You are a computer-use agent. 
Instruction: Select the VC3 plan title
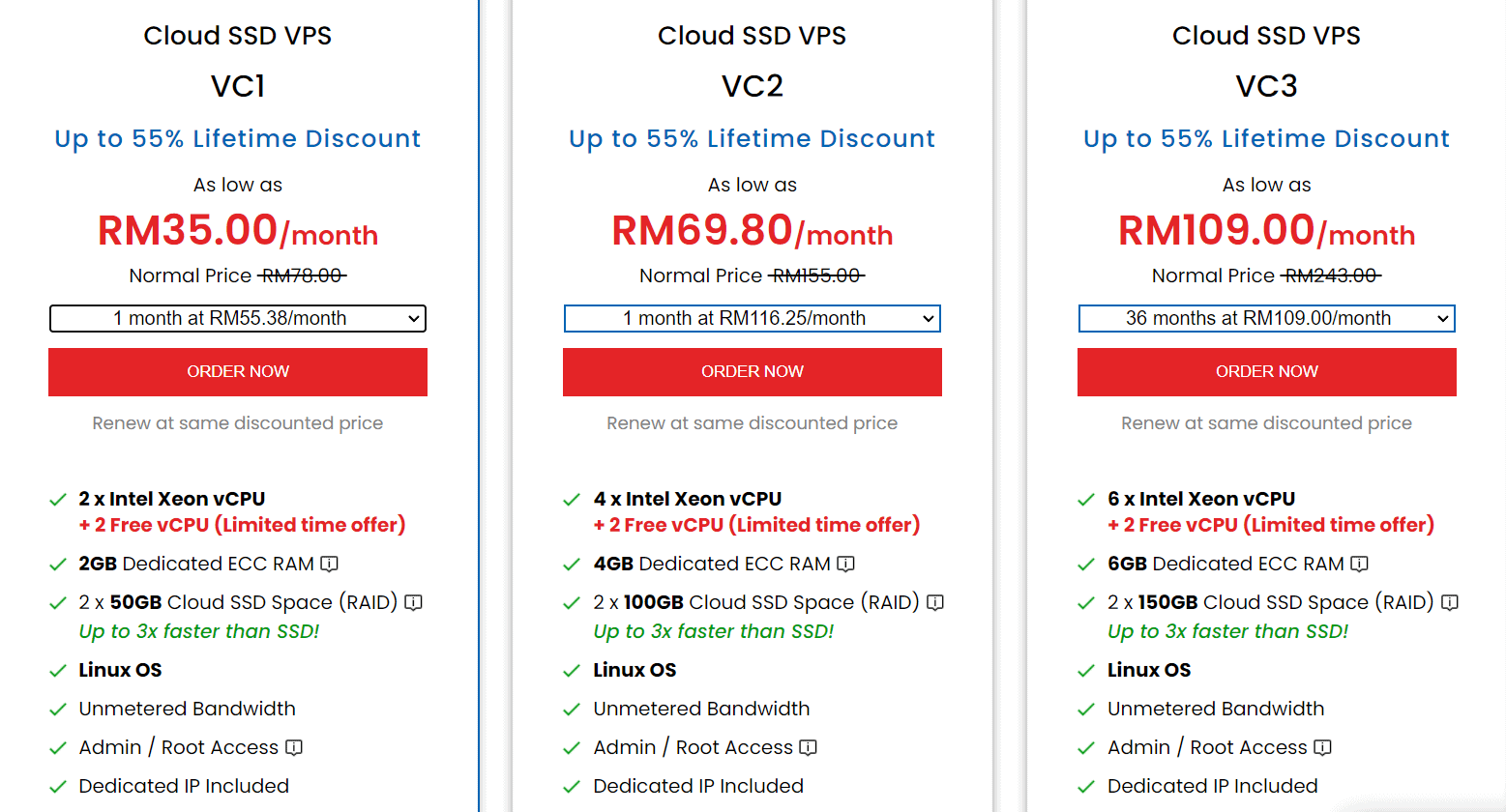coord(1266,85)
